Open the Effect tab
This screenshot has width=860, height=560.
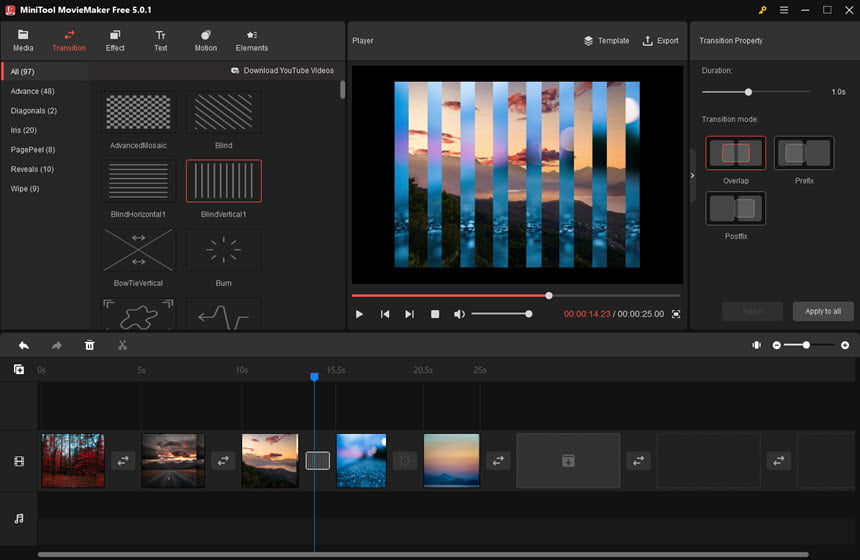pos(115,41)
